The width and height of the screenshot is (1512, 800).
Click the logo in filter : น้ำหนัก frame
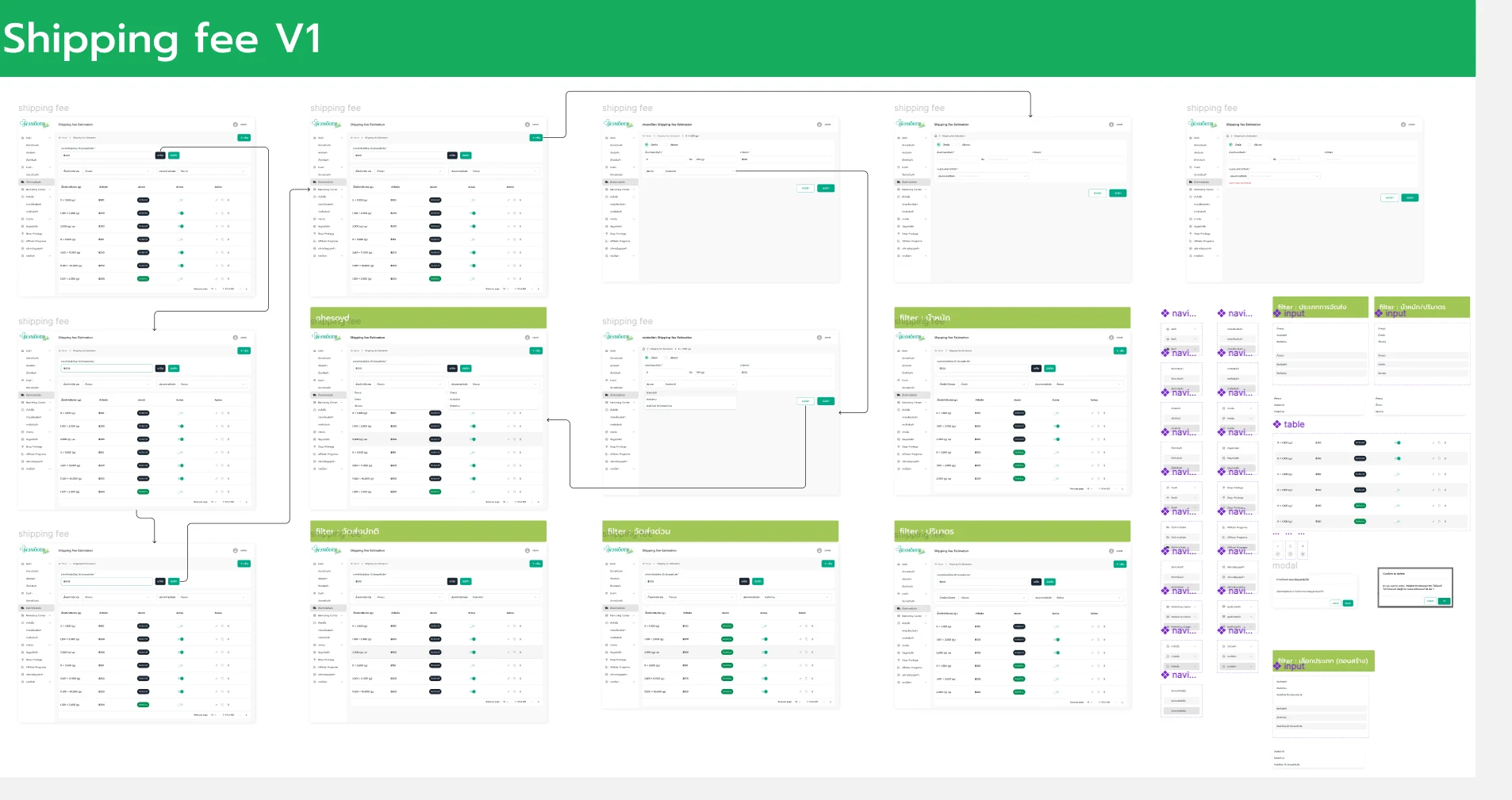(911, 337)
